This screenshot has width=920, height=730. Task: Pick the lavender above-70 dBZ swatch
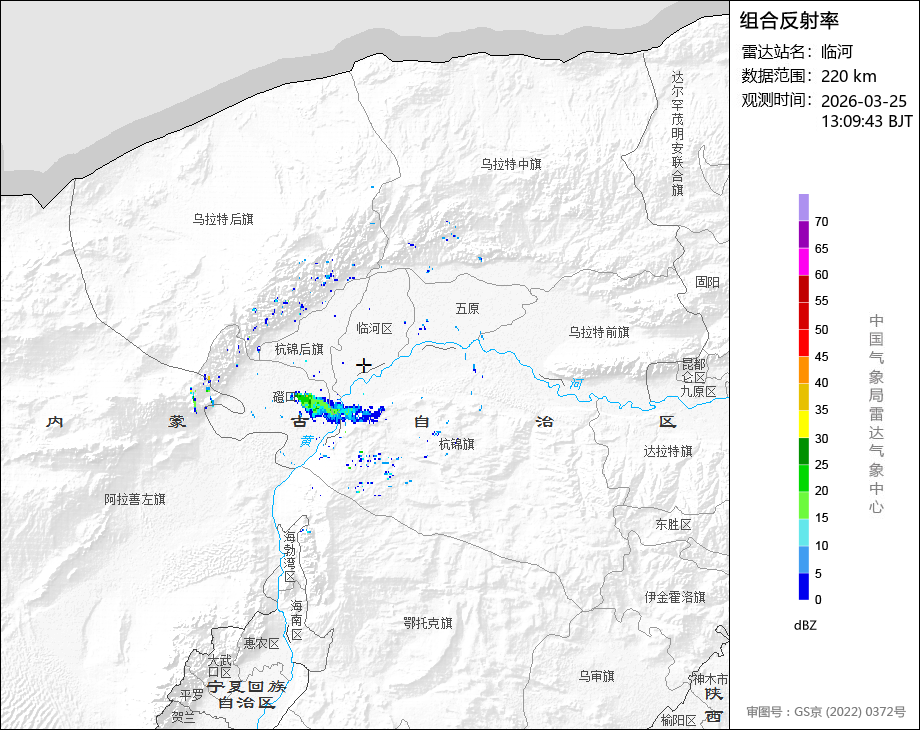pos(804,208)
